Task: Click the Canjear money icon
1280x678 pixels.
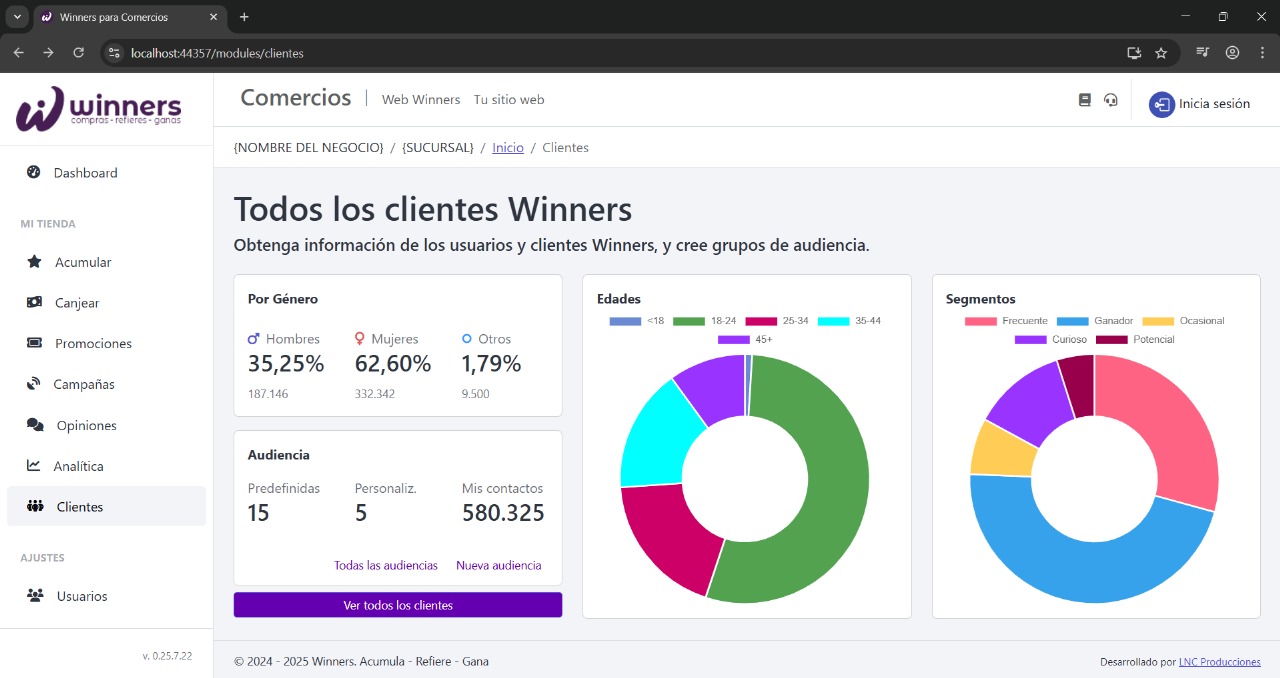Action: tap(34, 302)
